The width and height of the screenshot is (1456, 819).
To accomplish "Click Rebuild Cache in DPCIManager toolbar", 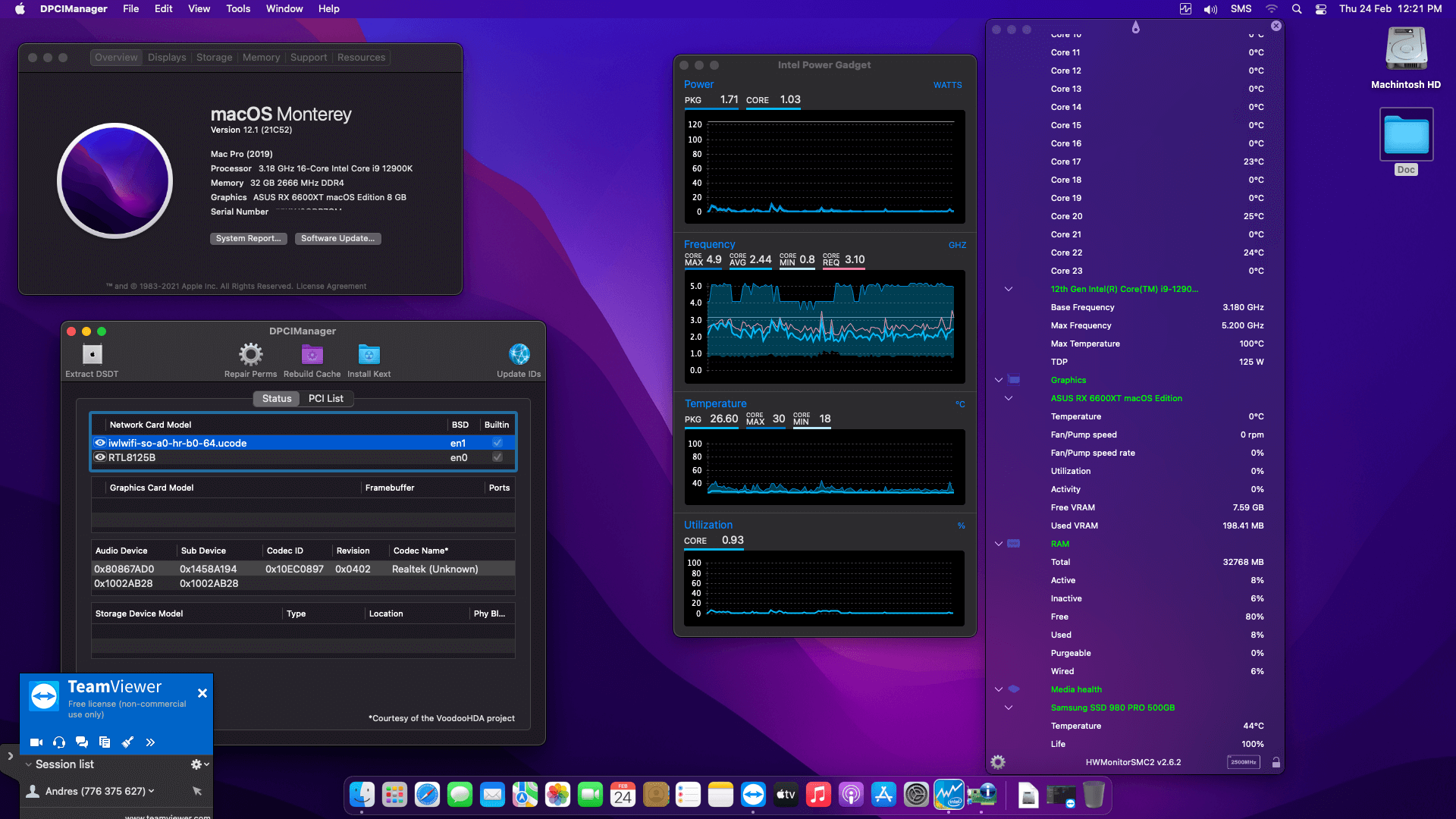I will (x=312, y=360).
